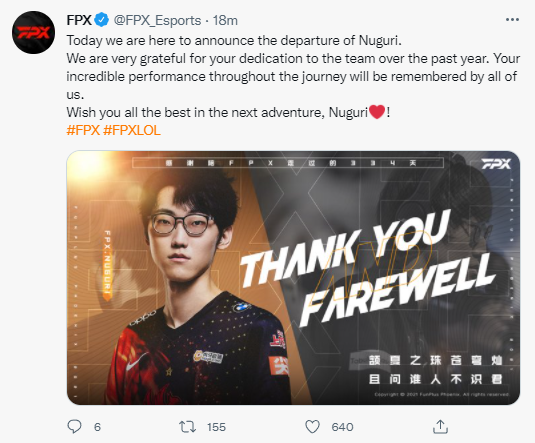535x443 pixels.
Task: Open the share tweet icon
Action: tap(440, 427)
